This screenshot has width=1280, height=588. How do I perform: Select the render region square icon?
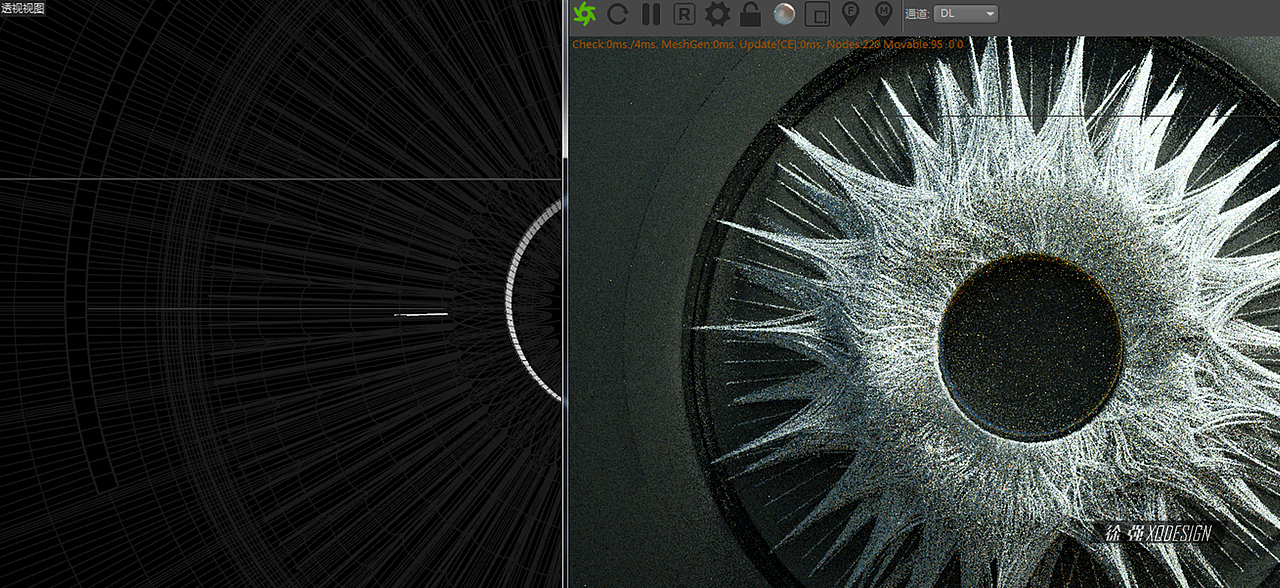pos(817,14)
